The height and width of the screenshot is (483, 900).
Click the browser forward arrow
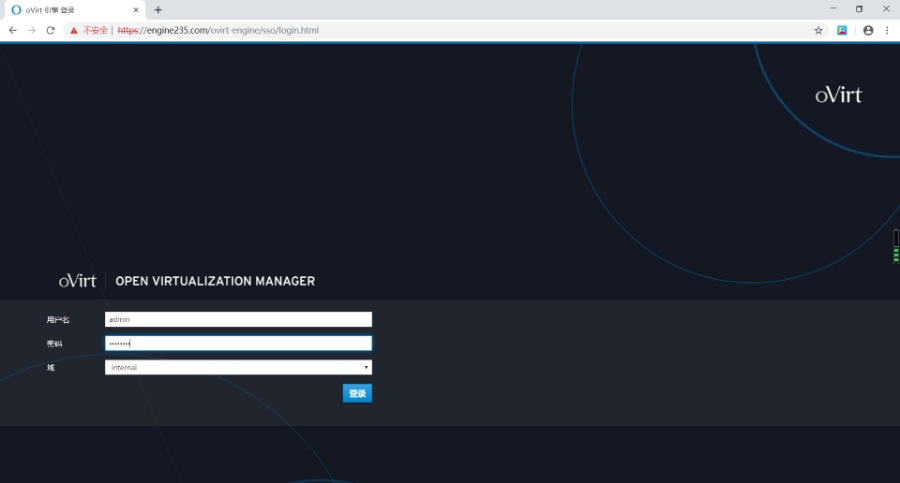(32, 30)
